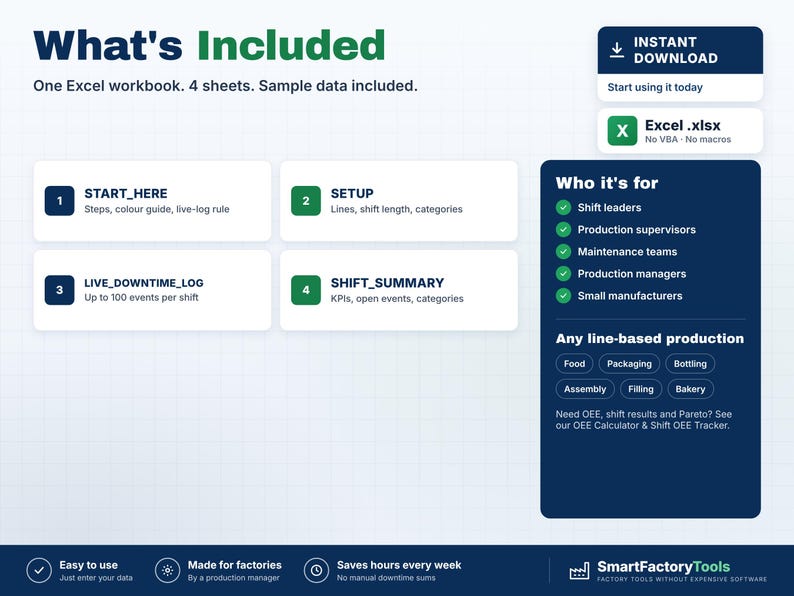Click the SETUP sheet title
Viewport: 794px width, 596px height.
(x=352, y=193)
